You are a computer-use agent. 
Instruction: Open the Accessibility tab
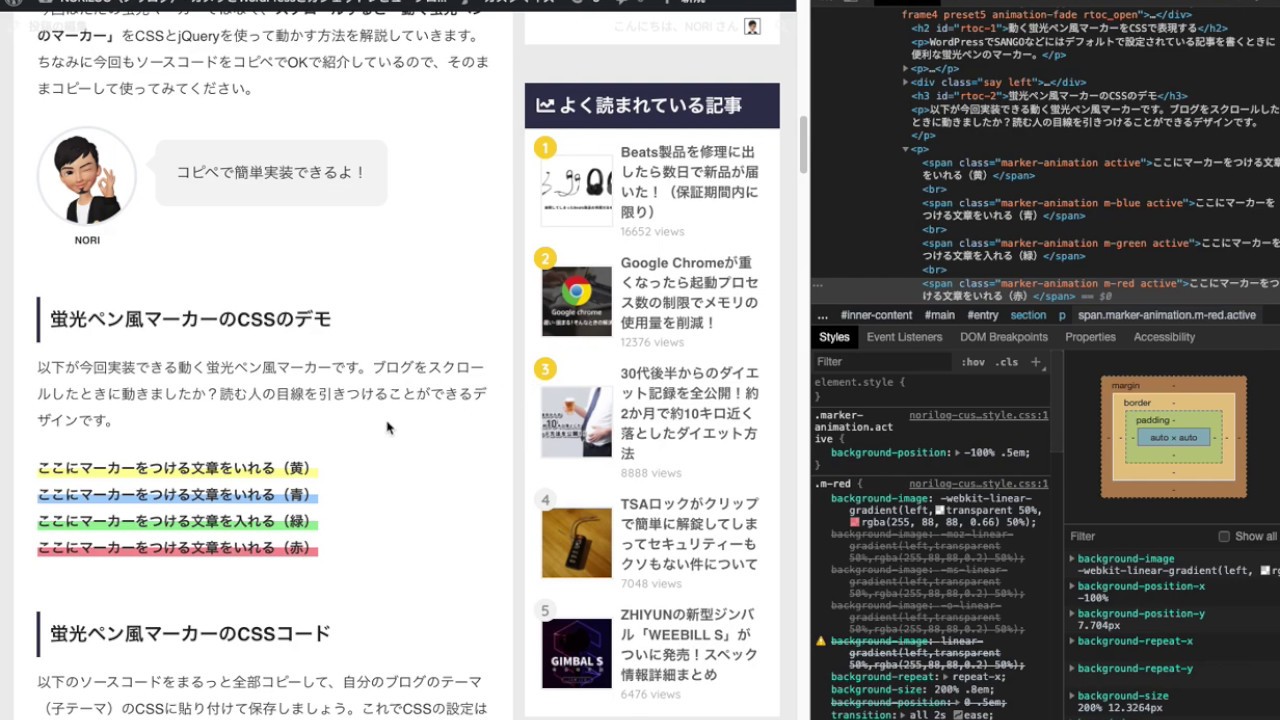(1164, 337)
